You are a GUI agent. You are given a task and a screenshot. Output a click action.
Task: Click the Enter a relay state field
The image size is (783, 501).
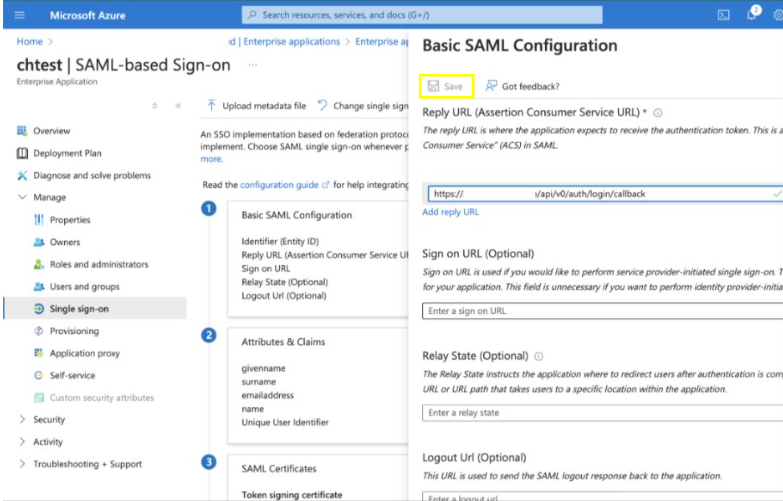(x=602, y=413)
